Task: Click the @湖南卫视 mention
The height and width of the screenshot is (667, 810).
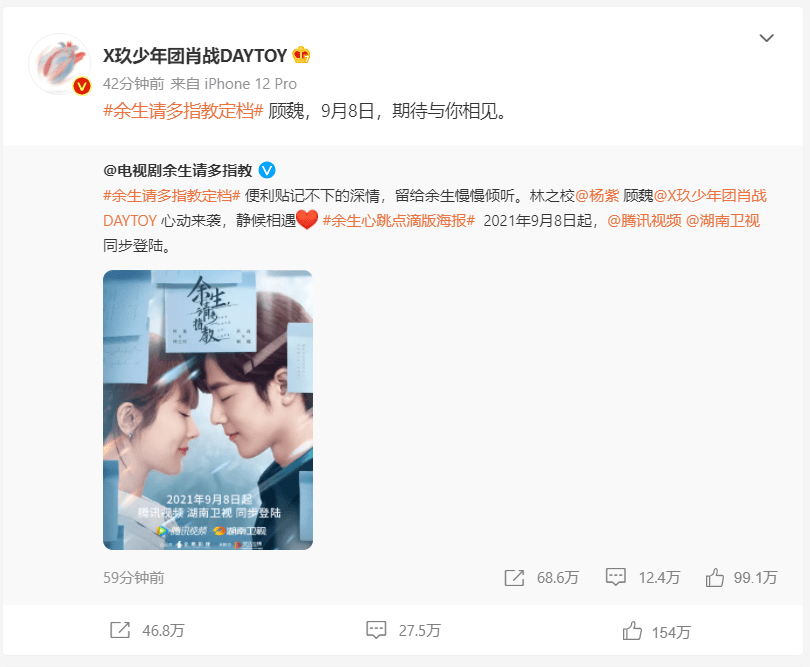Action: tap(722, 221)
